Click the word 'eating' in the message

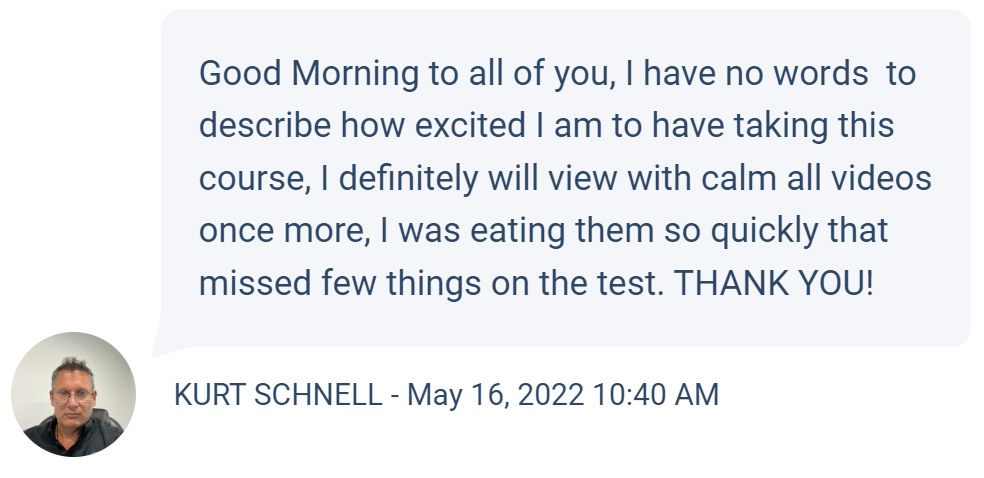(518, 231)
